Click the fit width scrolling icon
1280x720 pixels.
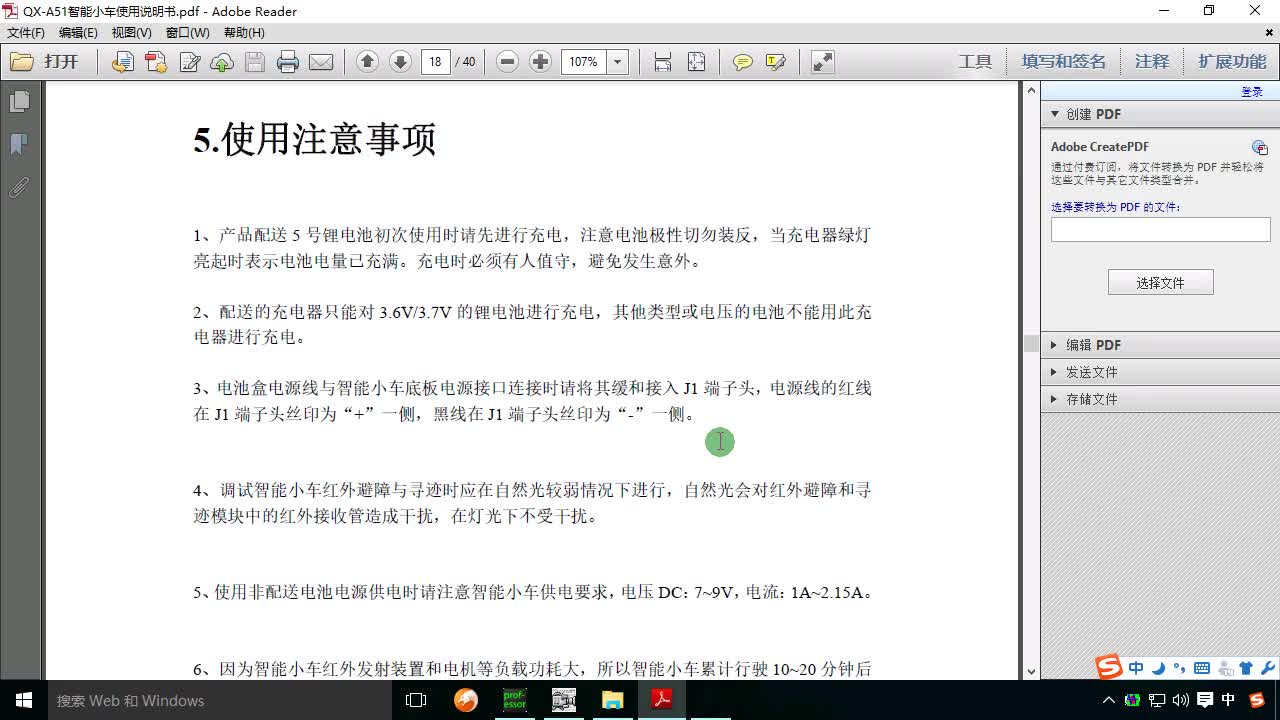pyautogui.click(x=663, y=62)
